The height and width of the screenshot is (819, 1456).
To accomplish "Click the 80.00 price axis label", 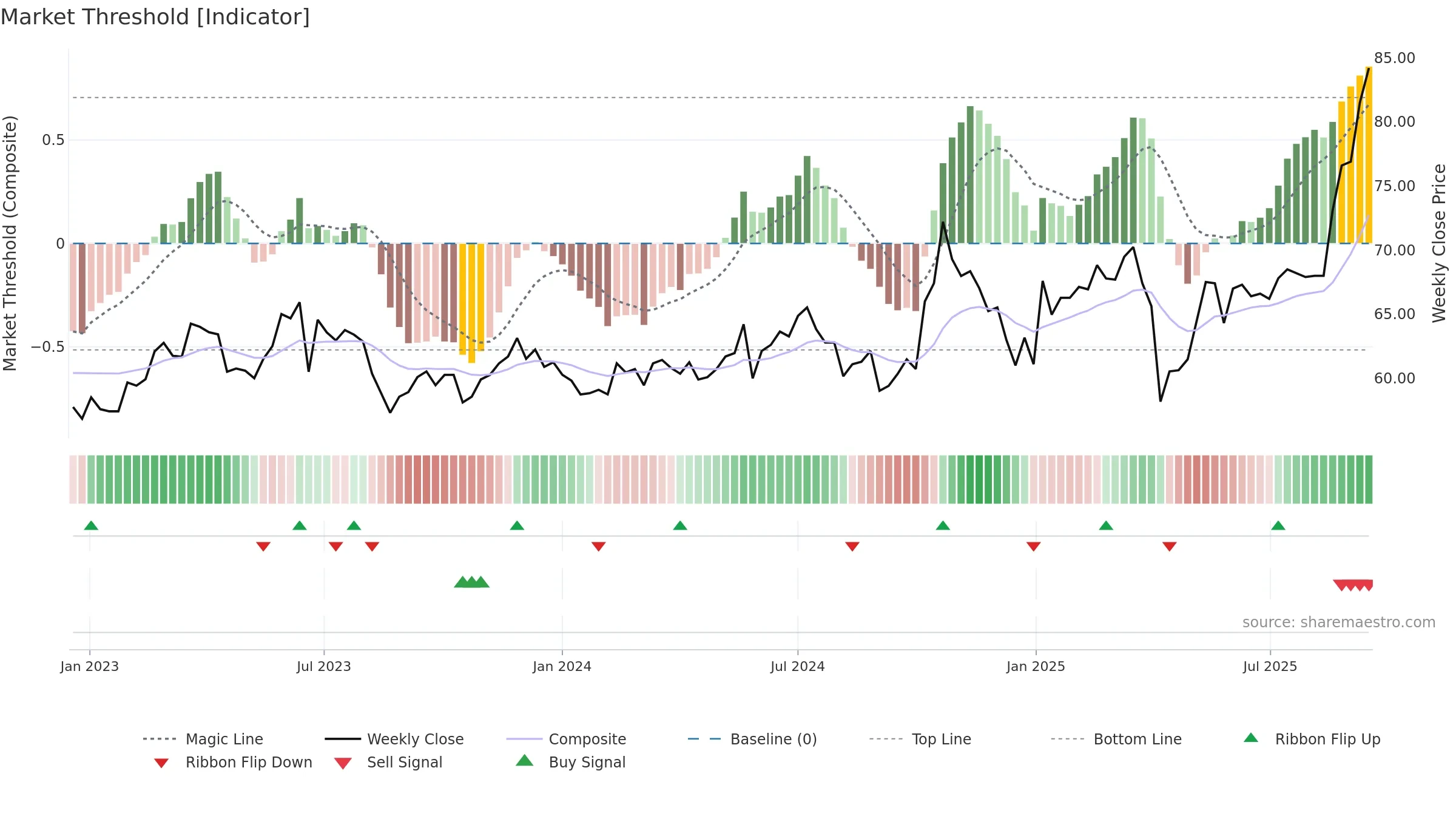I will pyautogui.click(x=1395, y=122).
